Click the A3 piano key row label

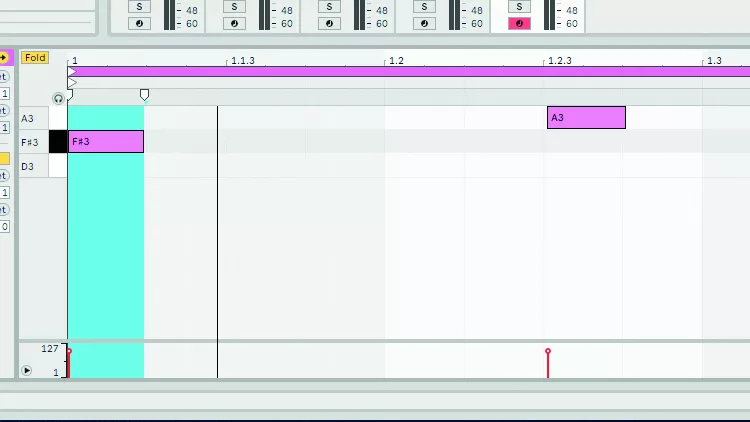pos(29,118)
